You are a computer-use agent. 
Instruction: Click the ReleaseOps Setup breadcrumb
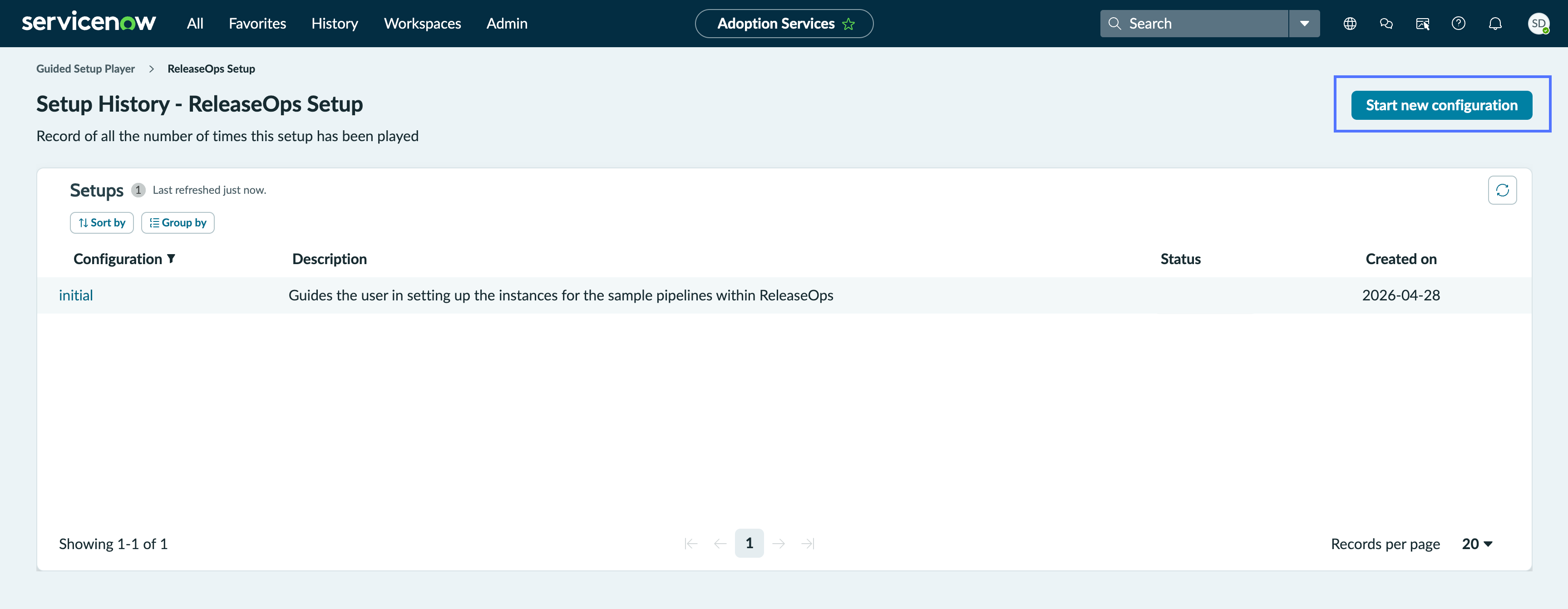(211, 69)
